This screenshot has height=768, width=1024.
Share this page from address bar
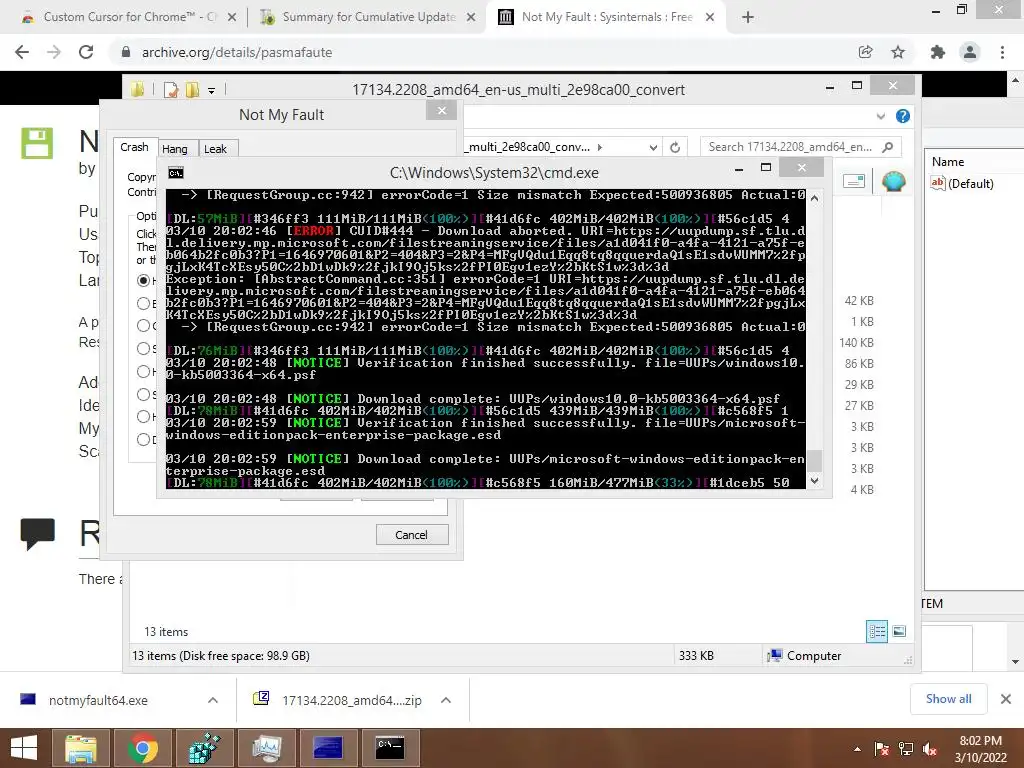pyautogui.click(x=865, y=52)
